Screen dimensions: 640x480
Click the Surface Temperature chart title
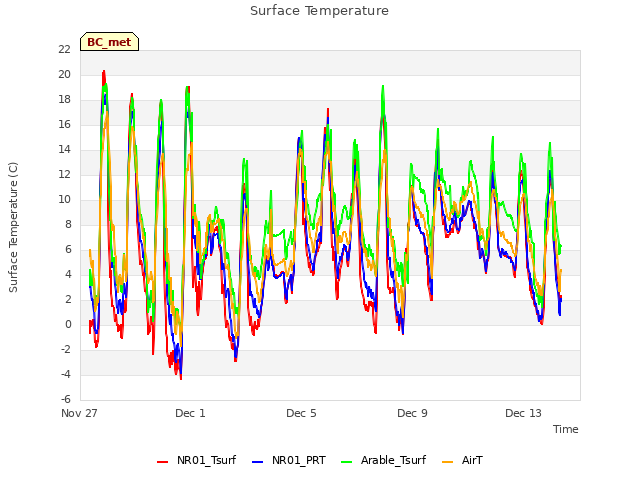pos(319,11)
